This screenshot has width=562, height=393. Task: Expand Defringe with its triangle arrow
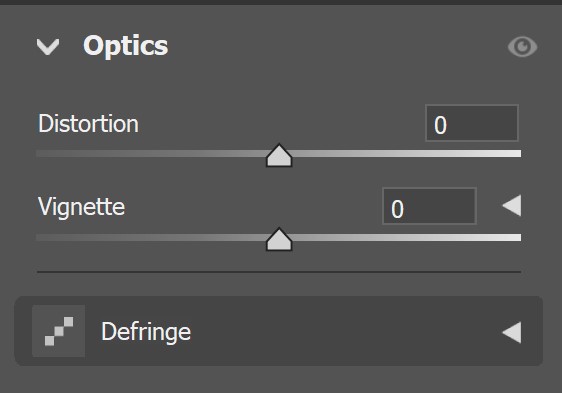pos(512,332)
